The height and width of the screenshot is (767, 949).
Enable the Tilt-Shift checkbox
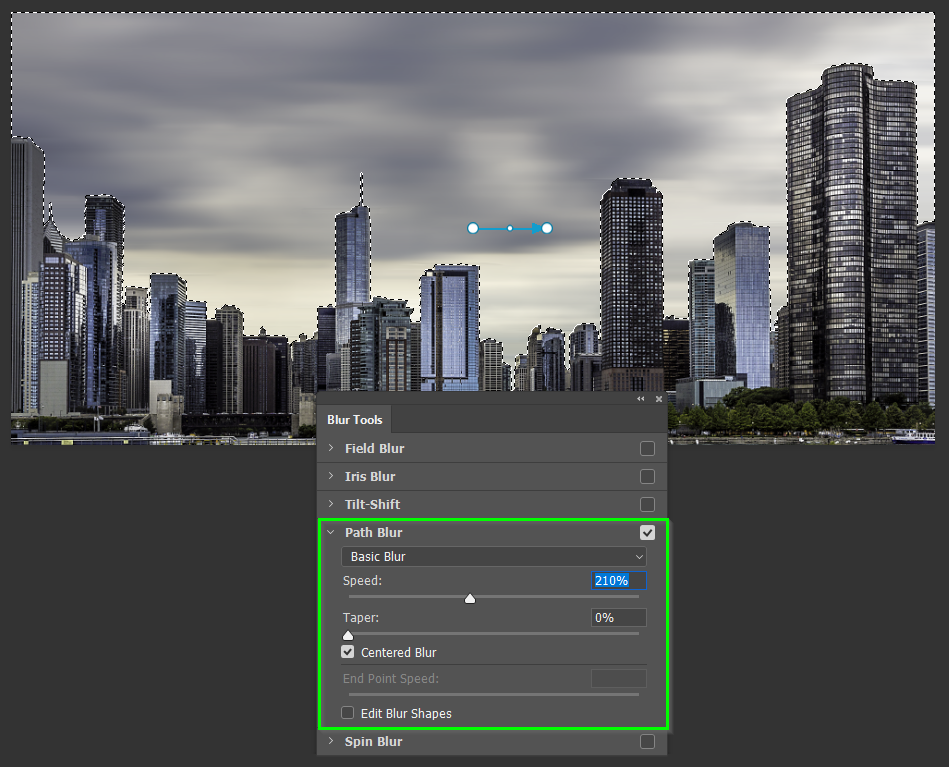pos(648,504)
